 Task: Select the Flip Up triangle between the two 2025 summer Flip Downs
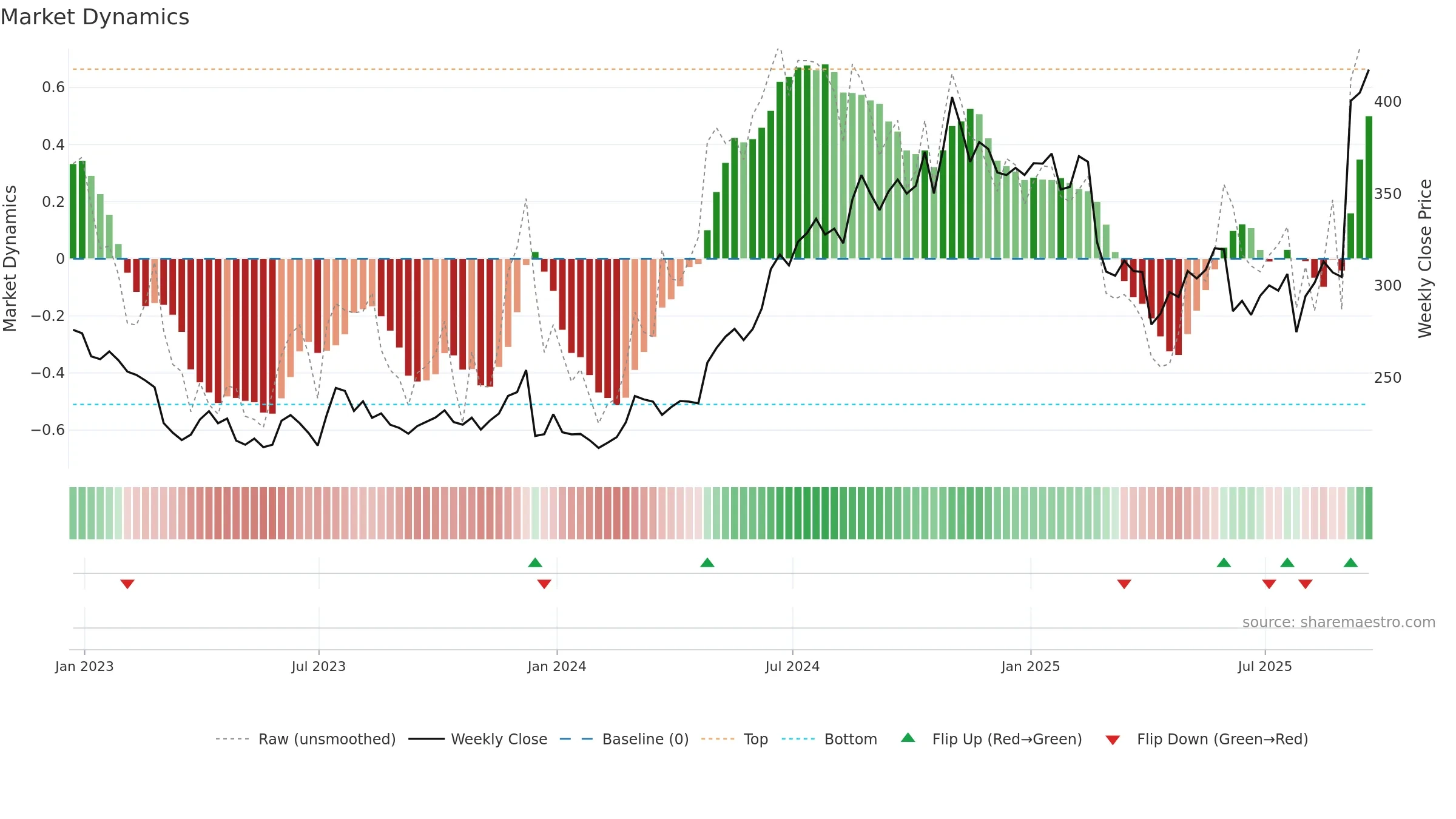click(x=1287, y=562)
